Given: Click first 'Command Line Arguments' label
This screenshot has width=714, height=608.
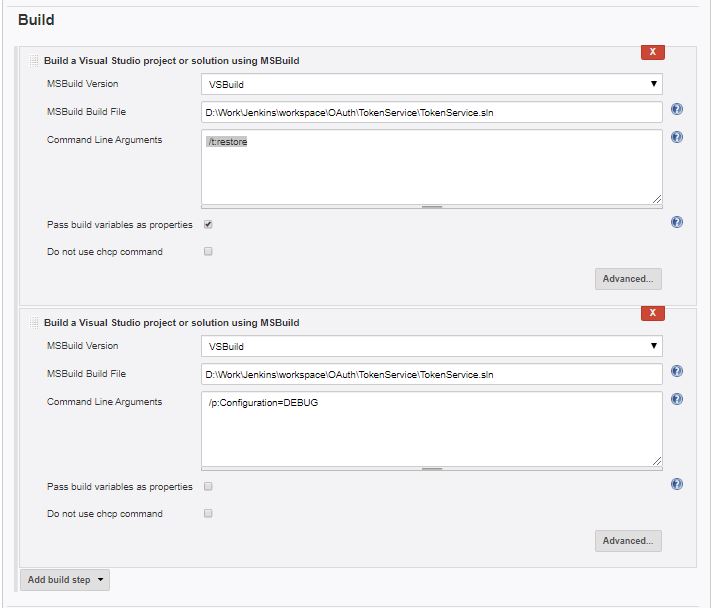Looking at the screenshot, I should 104,140.
